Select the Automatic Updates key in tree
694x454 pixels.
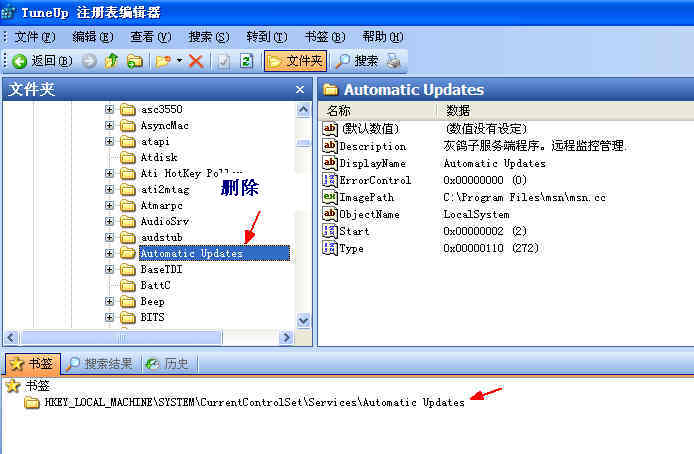pyautogui.click(x=214, y=253)
